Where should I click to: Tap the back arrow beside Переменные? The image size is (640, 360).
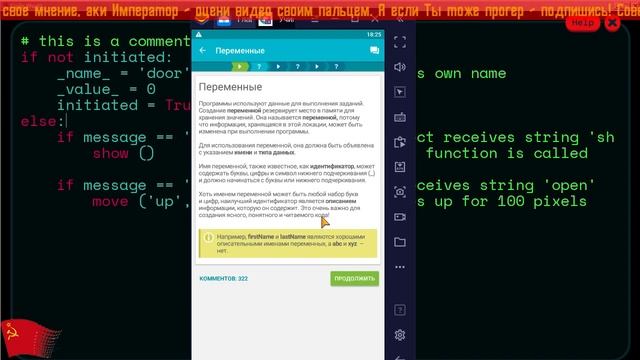pyautogui.click(x=203, y=50)
